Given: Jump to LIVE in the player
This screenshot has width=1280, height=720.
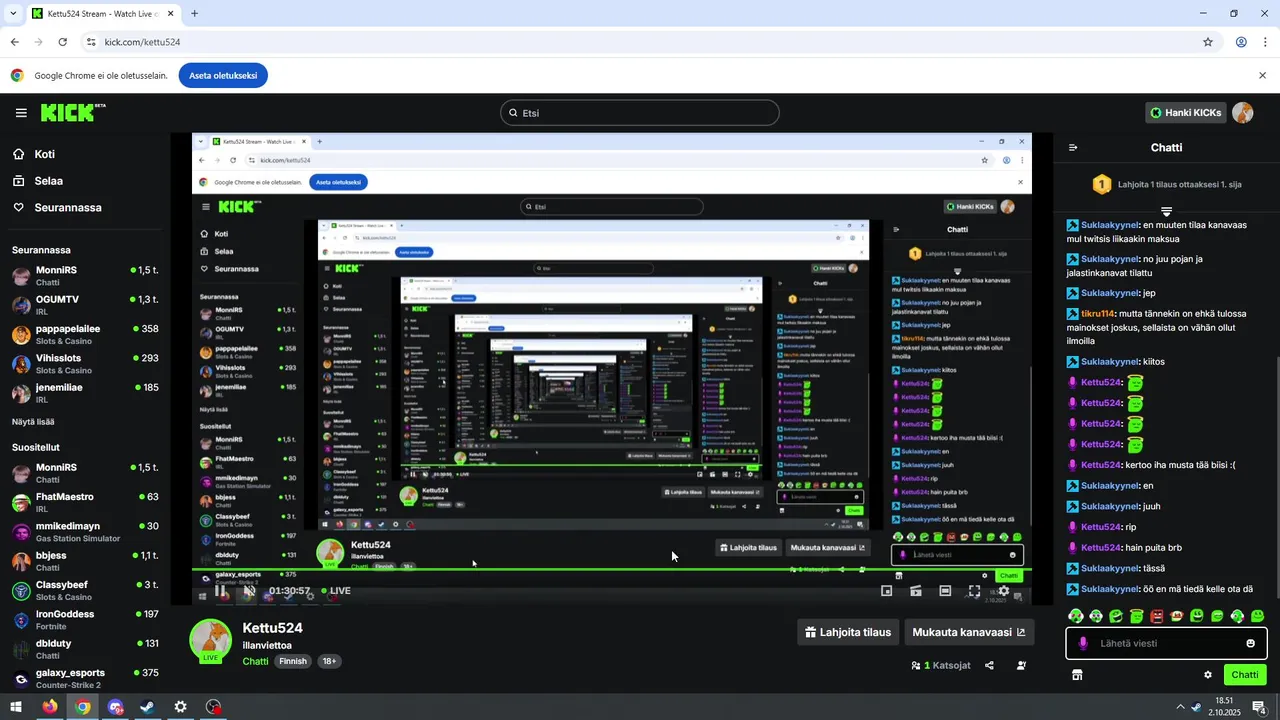Looking at the screenshot, I should pyautogui.click(x=336, y=591).
